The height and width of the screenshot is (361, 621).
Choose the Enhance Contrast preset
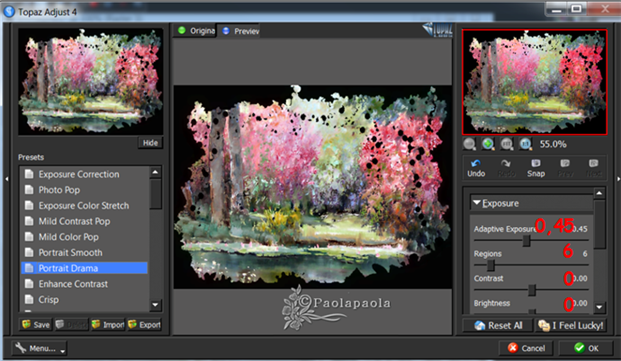(84, 284)
